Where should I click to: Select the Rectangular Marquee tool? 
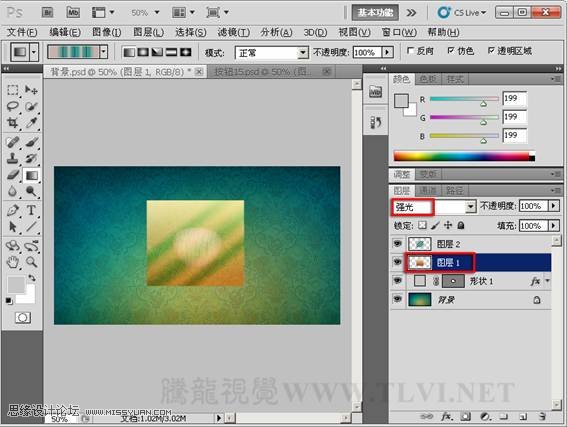point(13,90)
